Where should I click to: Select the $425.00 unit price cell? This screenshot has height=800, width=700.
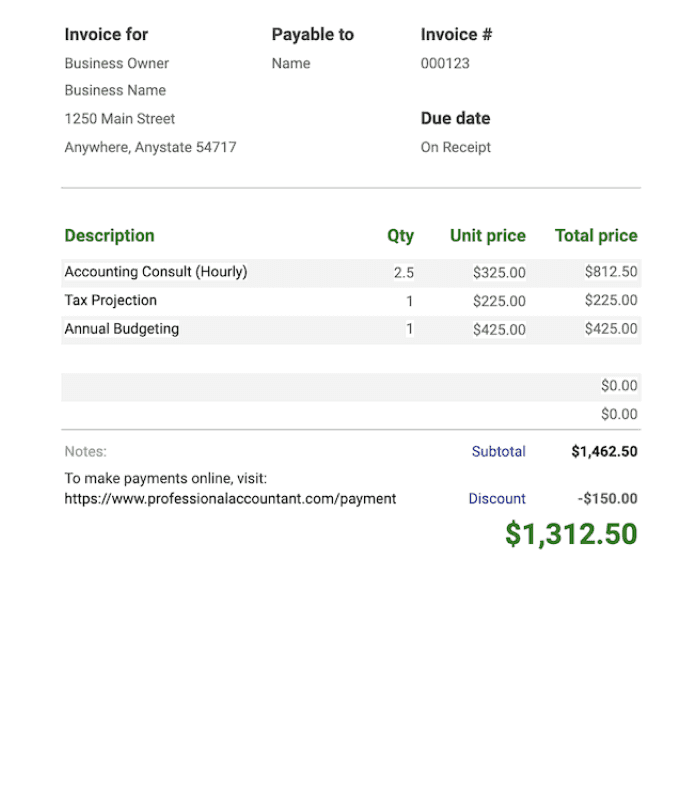[x=499, y=330]
